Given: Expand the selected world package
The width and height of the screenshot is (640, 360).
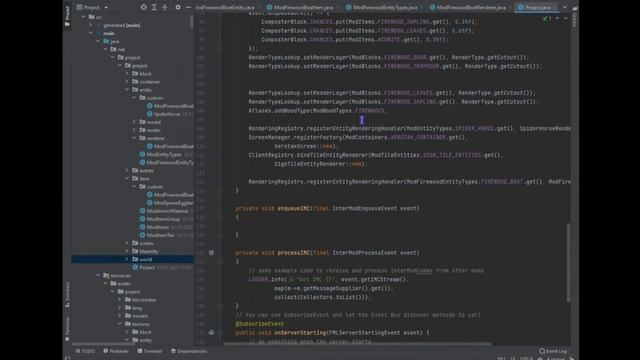Looking at the screenshot, I should click(x=127, y=260).
